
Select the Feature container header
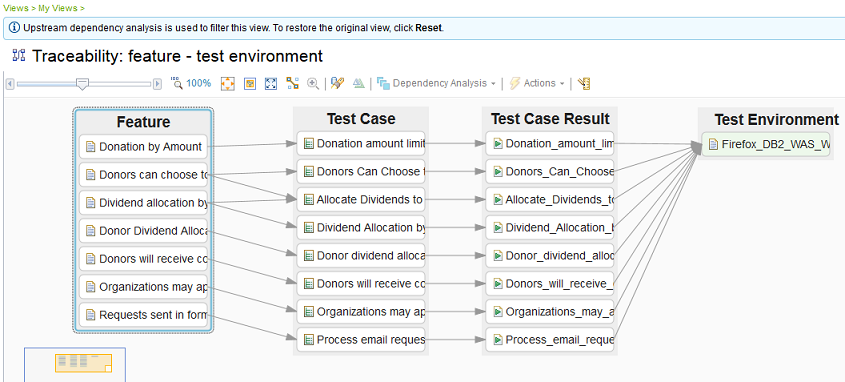click(x=143, y=122)
